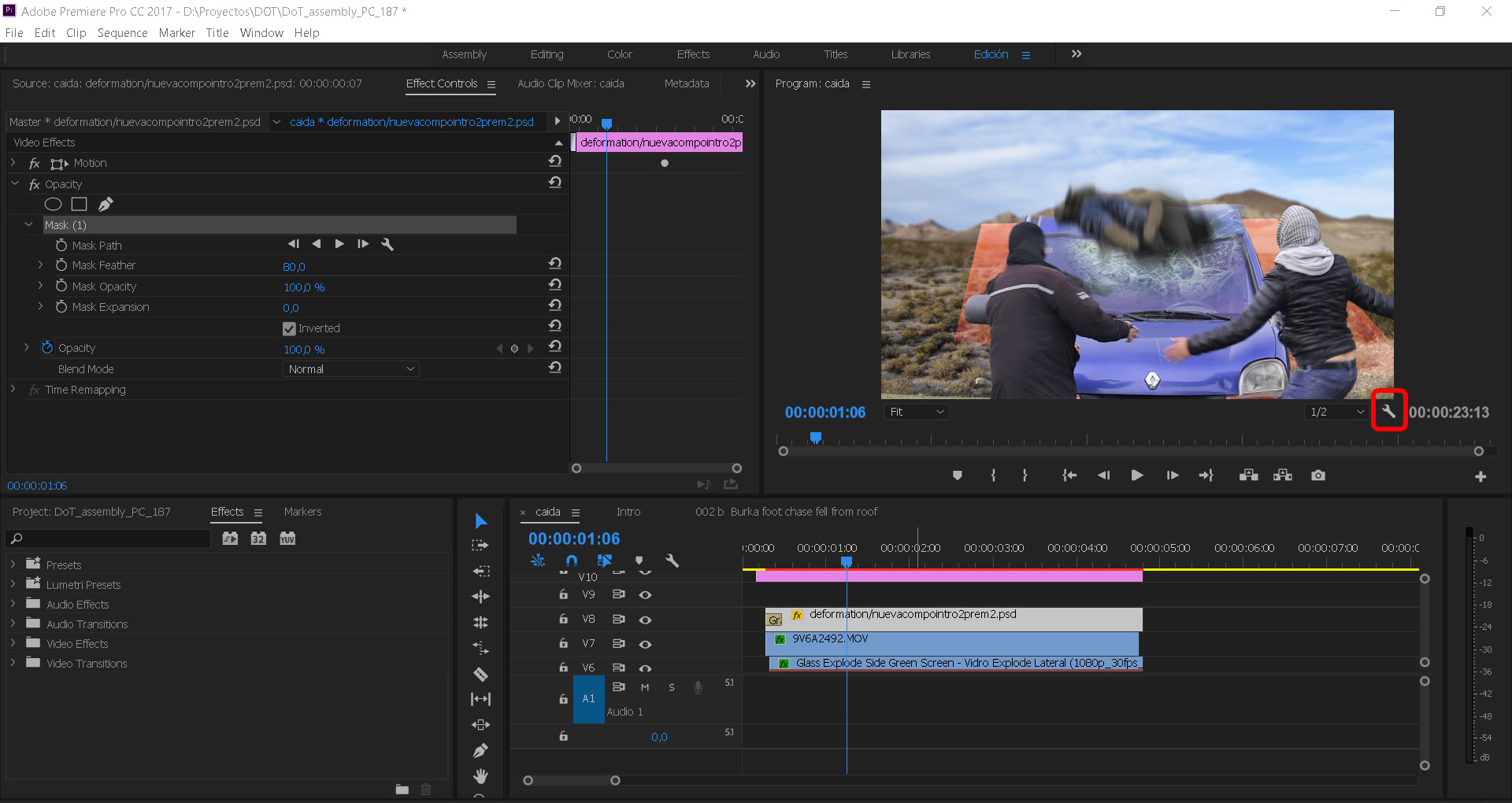Select the Pen tool in Tools panel
This screenshot has height=803, width=1512.
480,750
